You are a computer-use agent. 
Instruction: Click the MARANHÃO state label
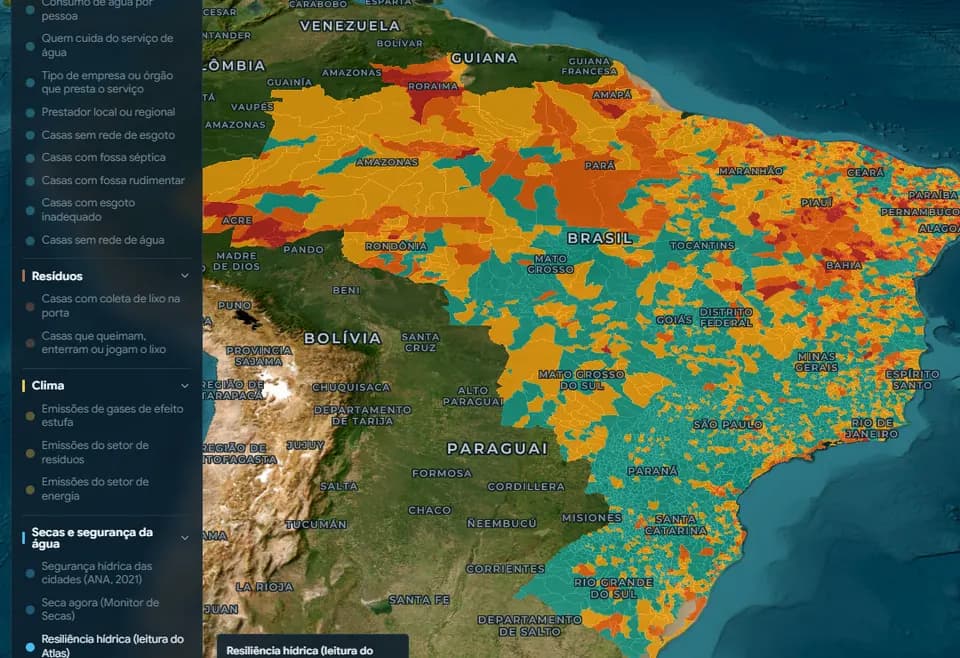pyautogui.click(x=751, y=171)
